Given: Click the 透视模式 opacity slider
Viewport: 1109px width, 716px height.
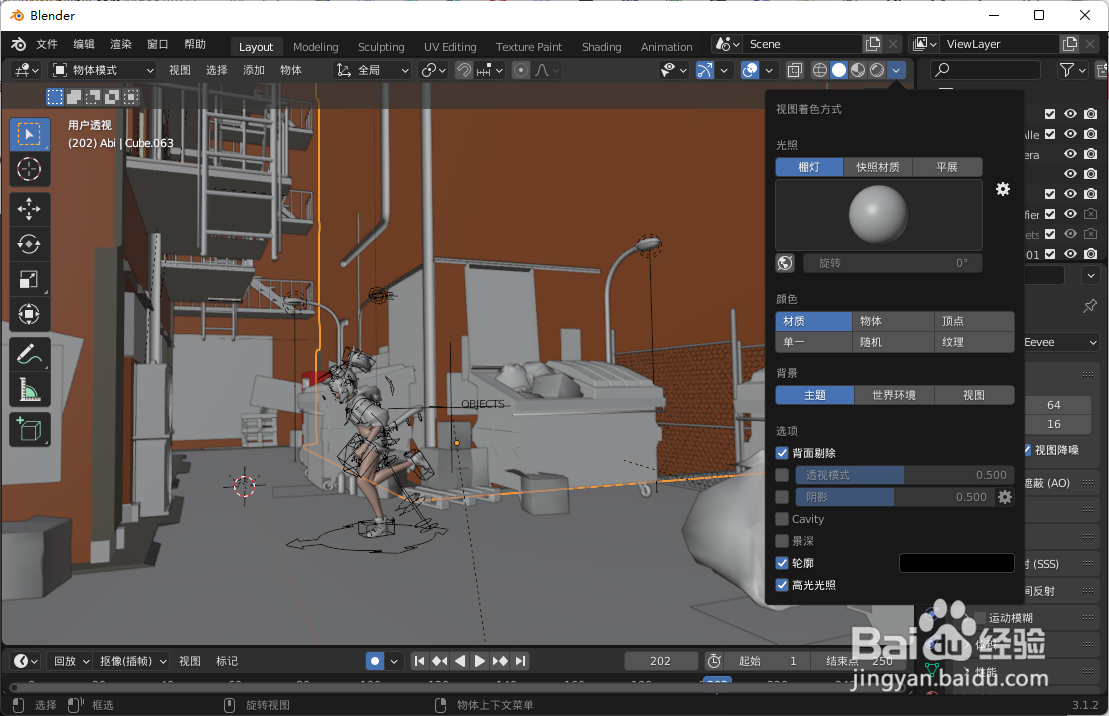Looking at the screenshot, I should click(905, 475).
